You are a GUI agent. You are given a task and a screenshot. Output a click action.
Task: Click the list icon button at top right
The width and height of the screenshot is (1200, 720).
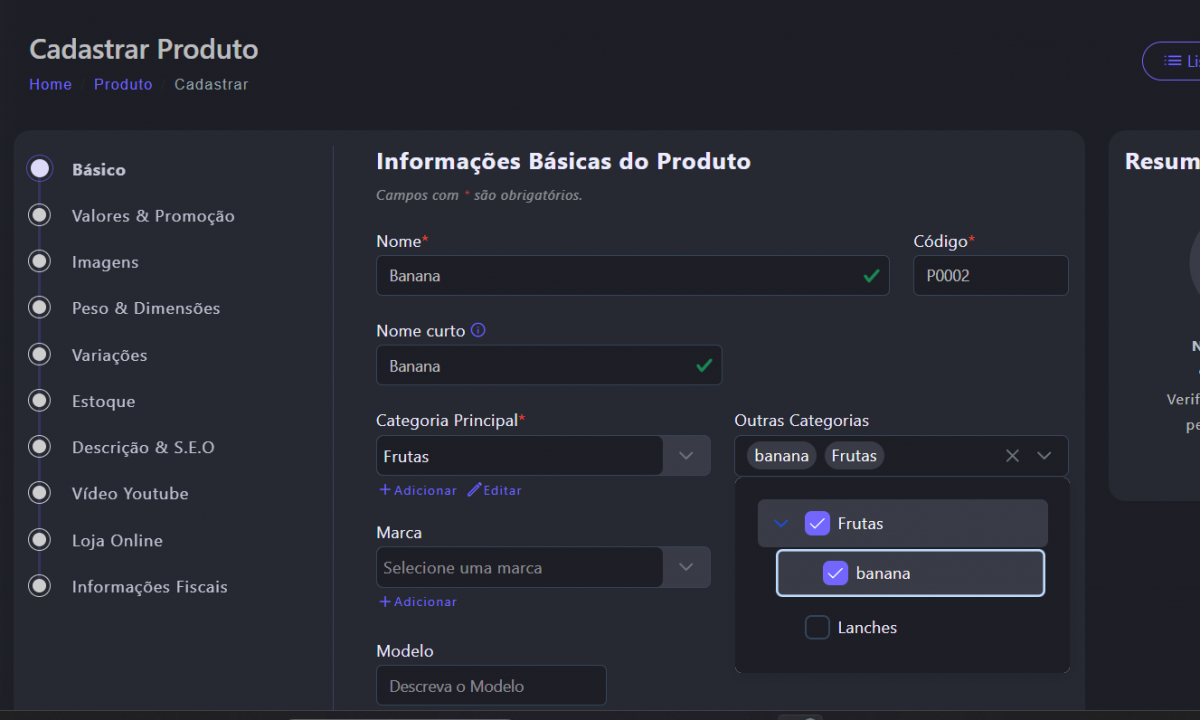pos(1173,61)
